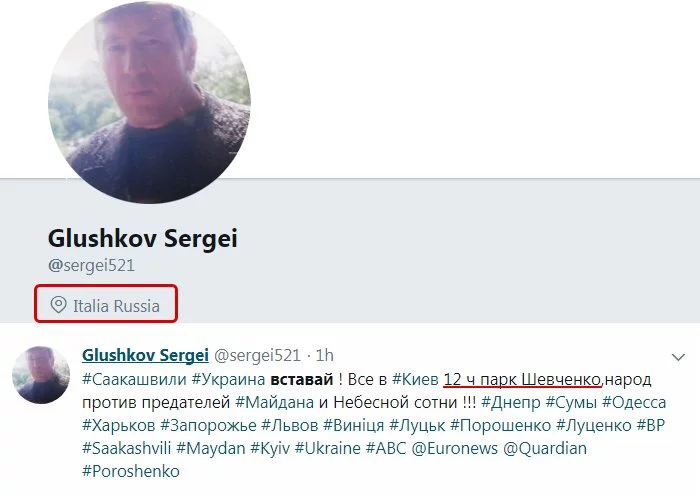
Task: Click the Glushkov Sergei profile header name
Action: coord(143,238)
